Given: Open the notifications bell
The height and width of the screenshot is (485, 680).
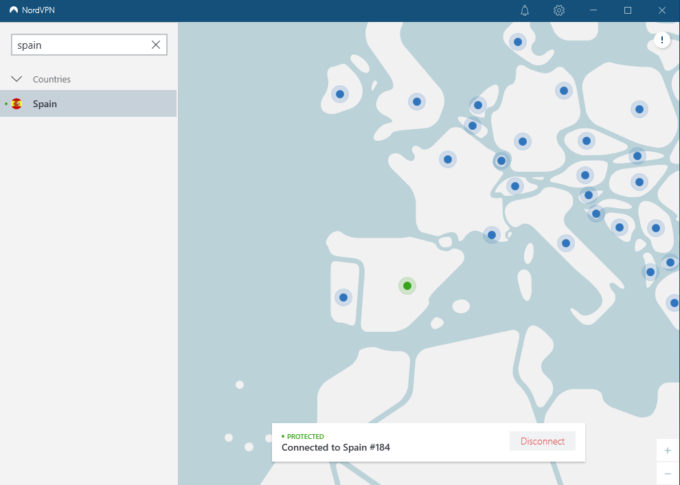Looking at the screenshot, I should pyautogui.click(x=525, y=11).
